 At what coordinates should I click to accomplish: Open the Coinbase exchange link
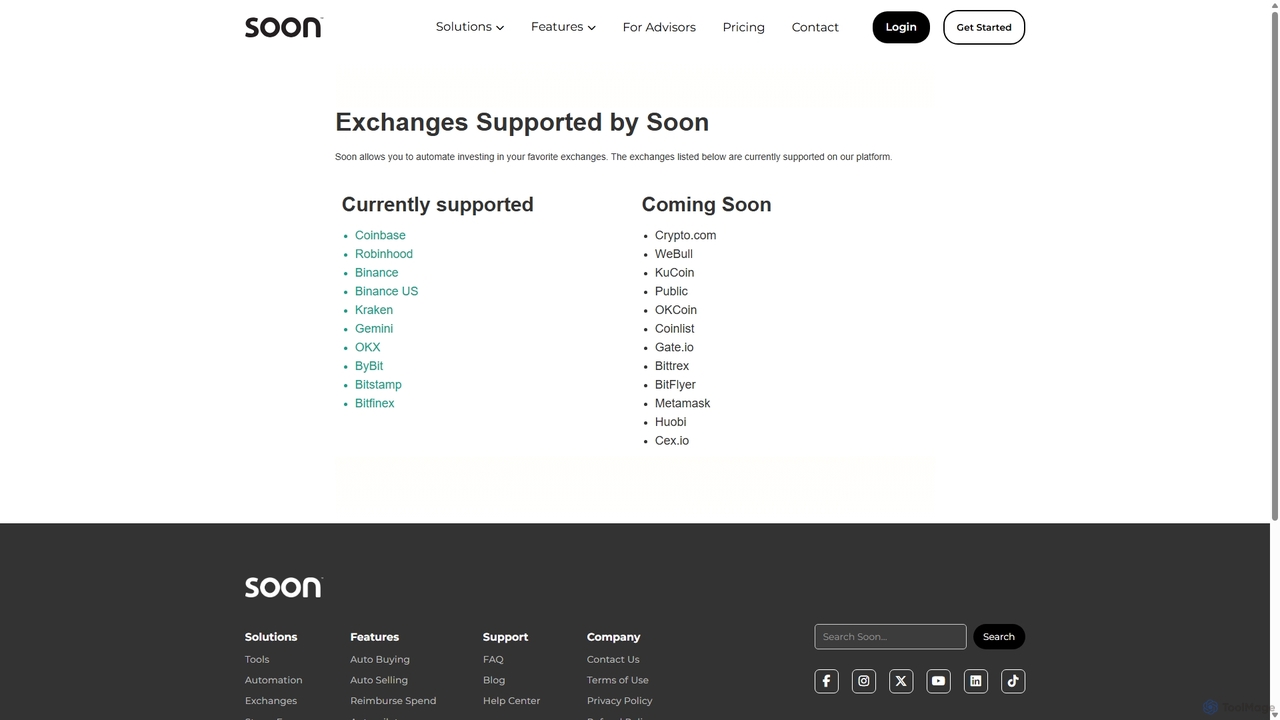[380, 235]
